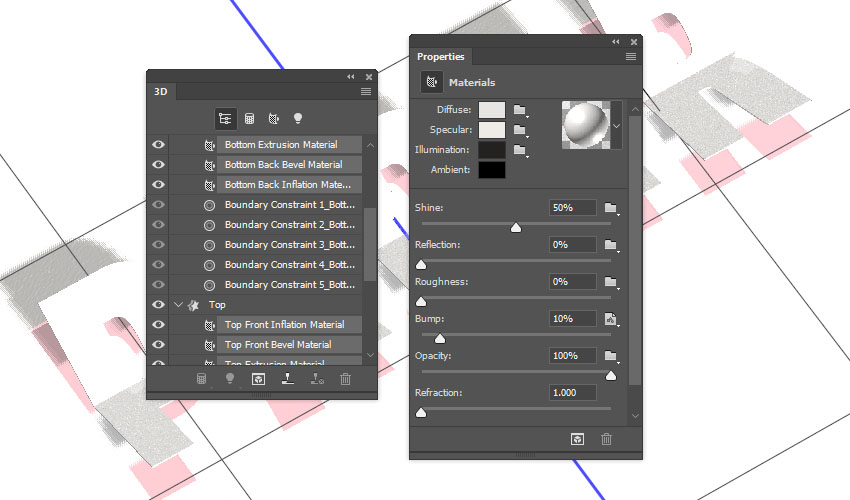Toggle visibility of Boundary Constraint 5
The height and width of the screenshot is (500, 850).
coord(158,285)
